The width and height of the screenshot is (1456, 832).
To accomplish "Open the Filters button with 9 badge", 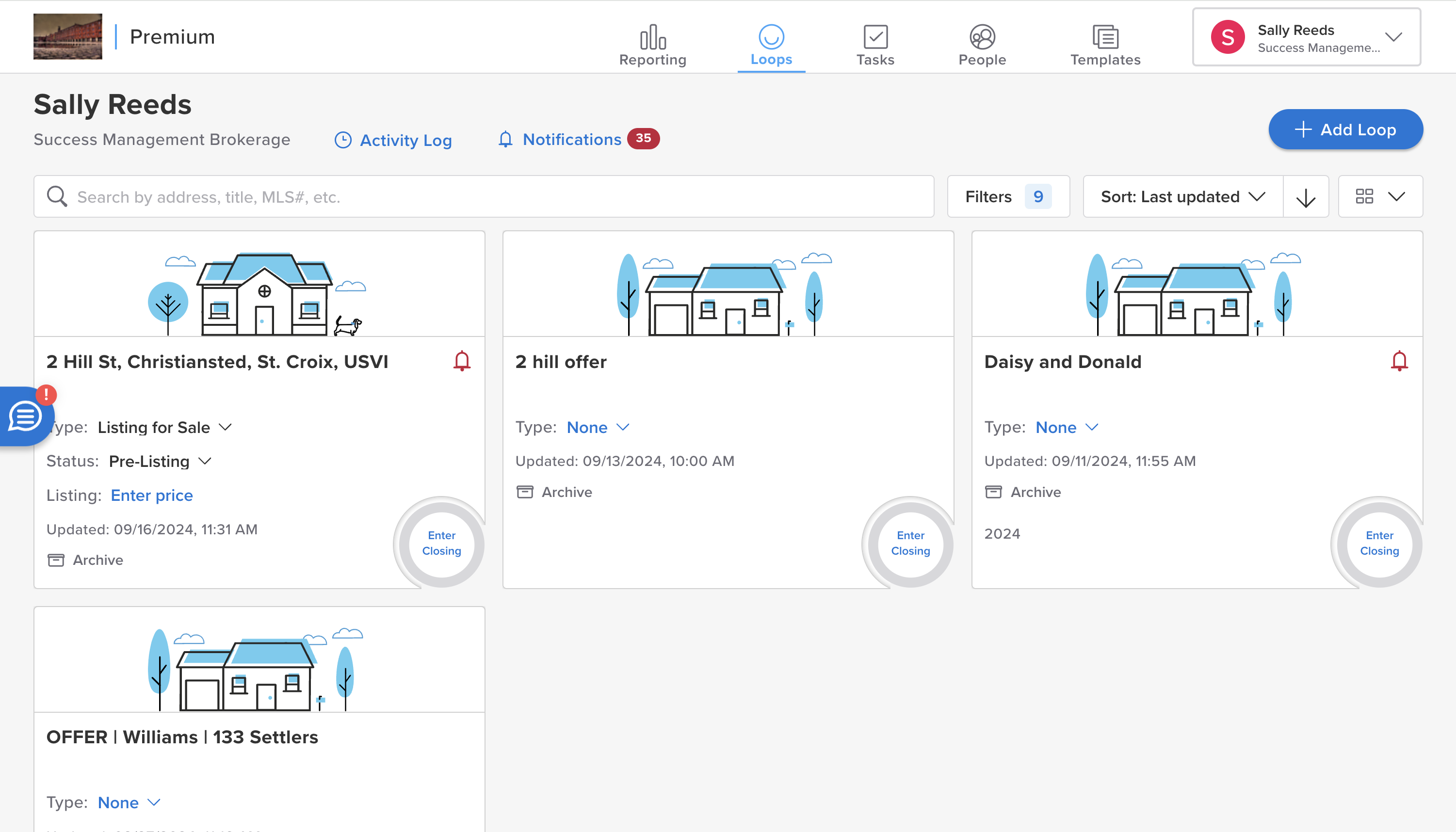I will [1008, 197].
